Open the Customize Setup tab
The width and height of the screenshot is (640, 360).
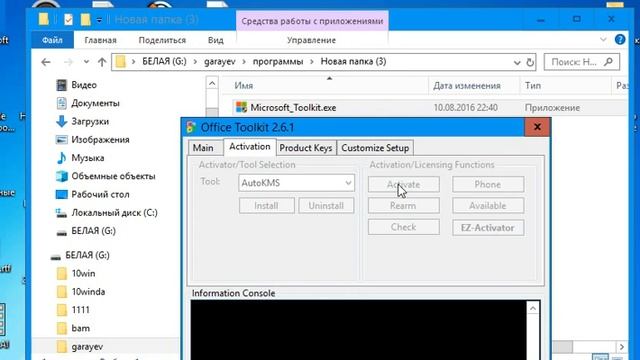(375, 148)
